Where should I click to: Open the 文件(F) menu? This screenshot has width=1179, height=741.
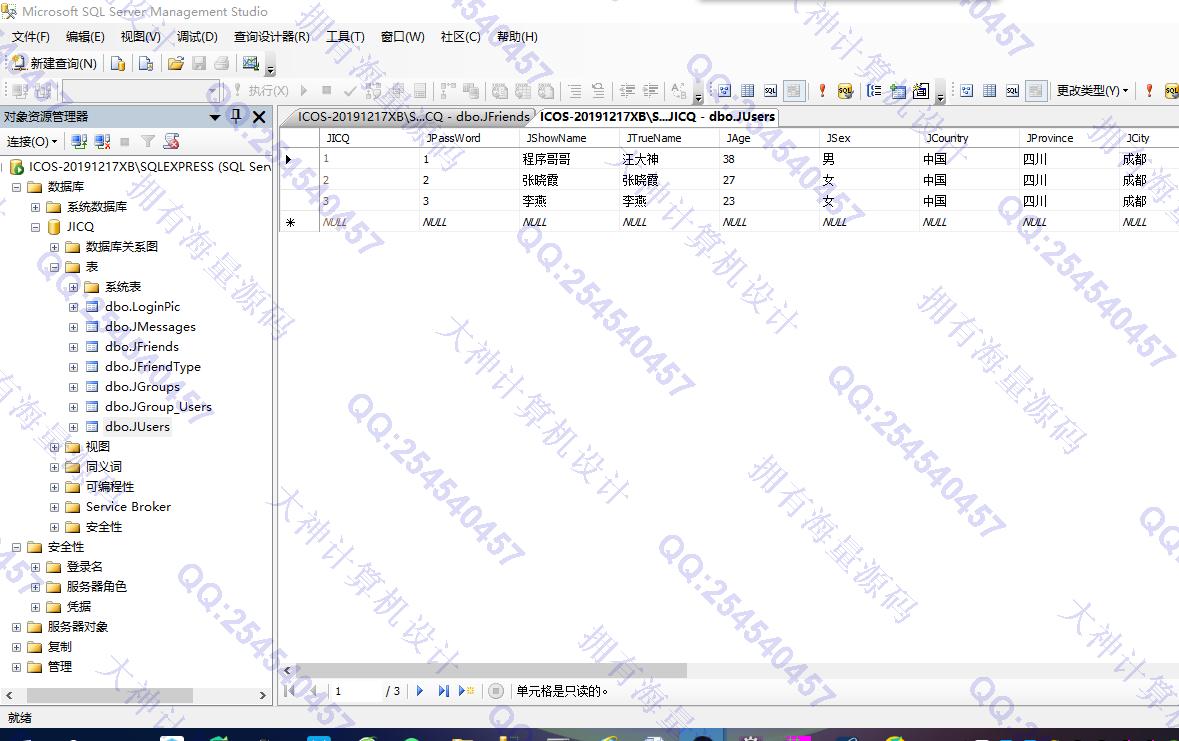pos(30,37)
